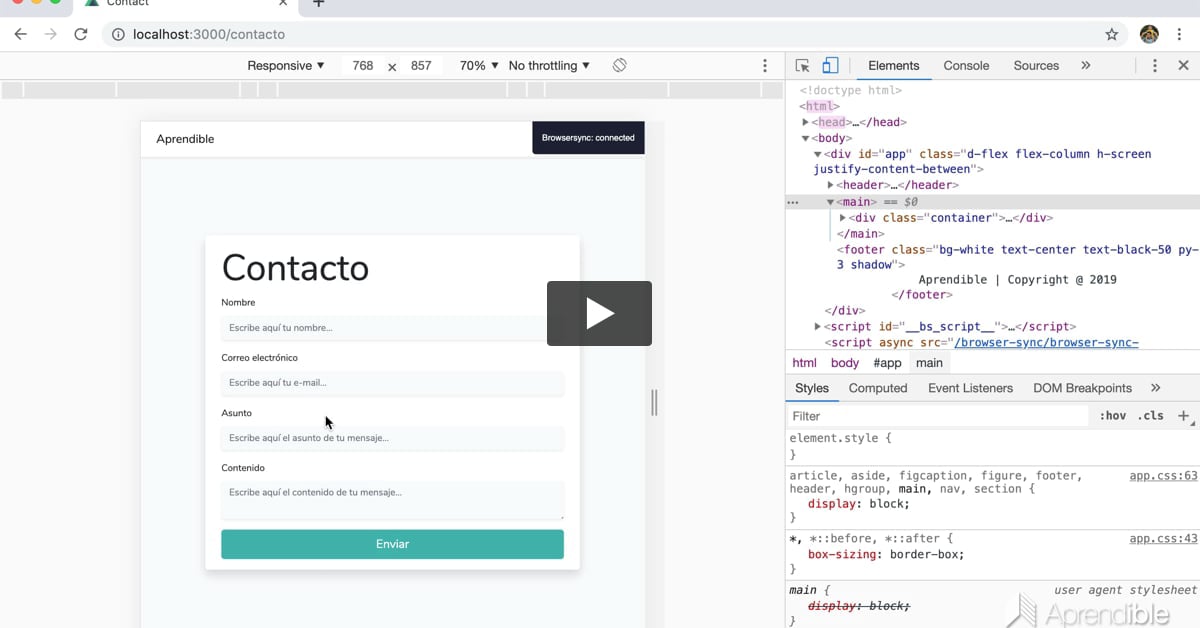Screen dimensions: 1200x628
Task: Toggle the device toolbar icon in DevTools
Action: tap(830, 66)
